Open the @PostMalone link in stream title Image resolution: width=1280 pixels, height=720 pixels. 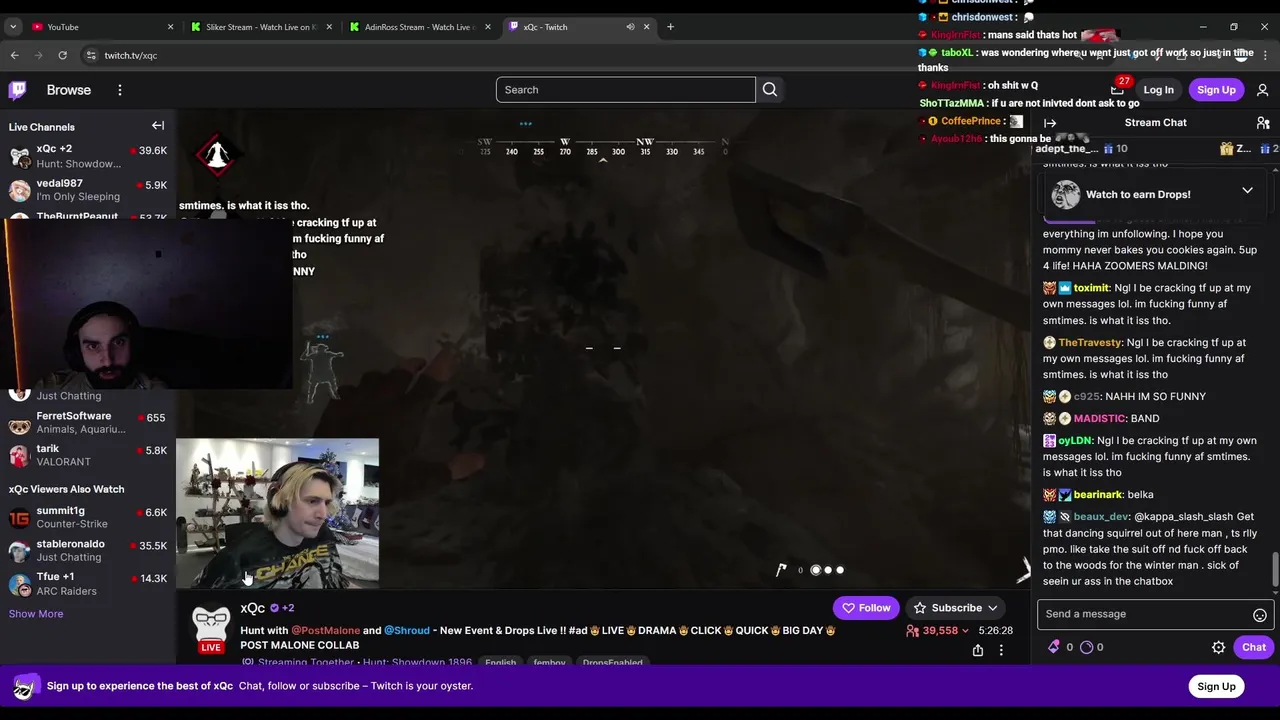(325, 631)
